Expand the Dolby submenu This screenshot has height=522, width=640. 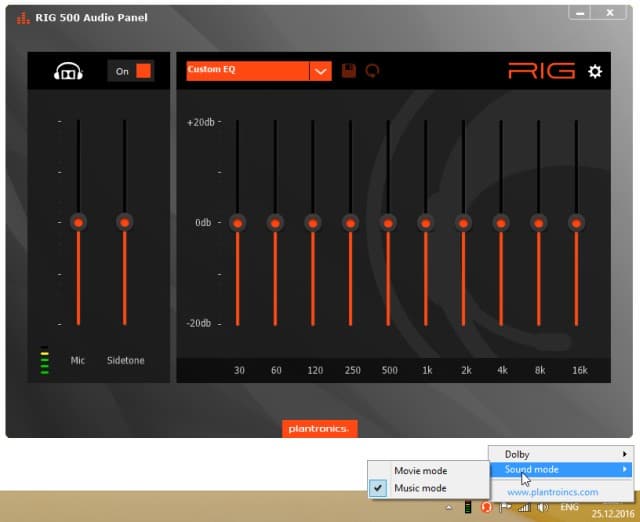coord(561,454)
